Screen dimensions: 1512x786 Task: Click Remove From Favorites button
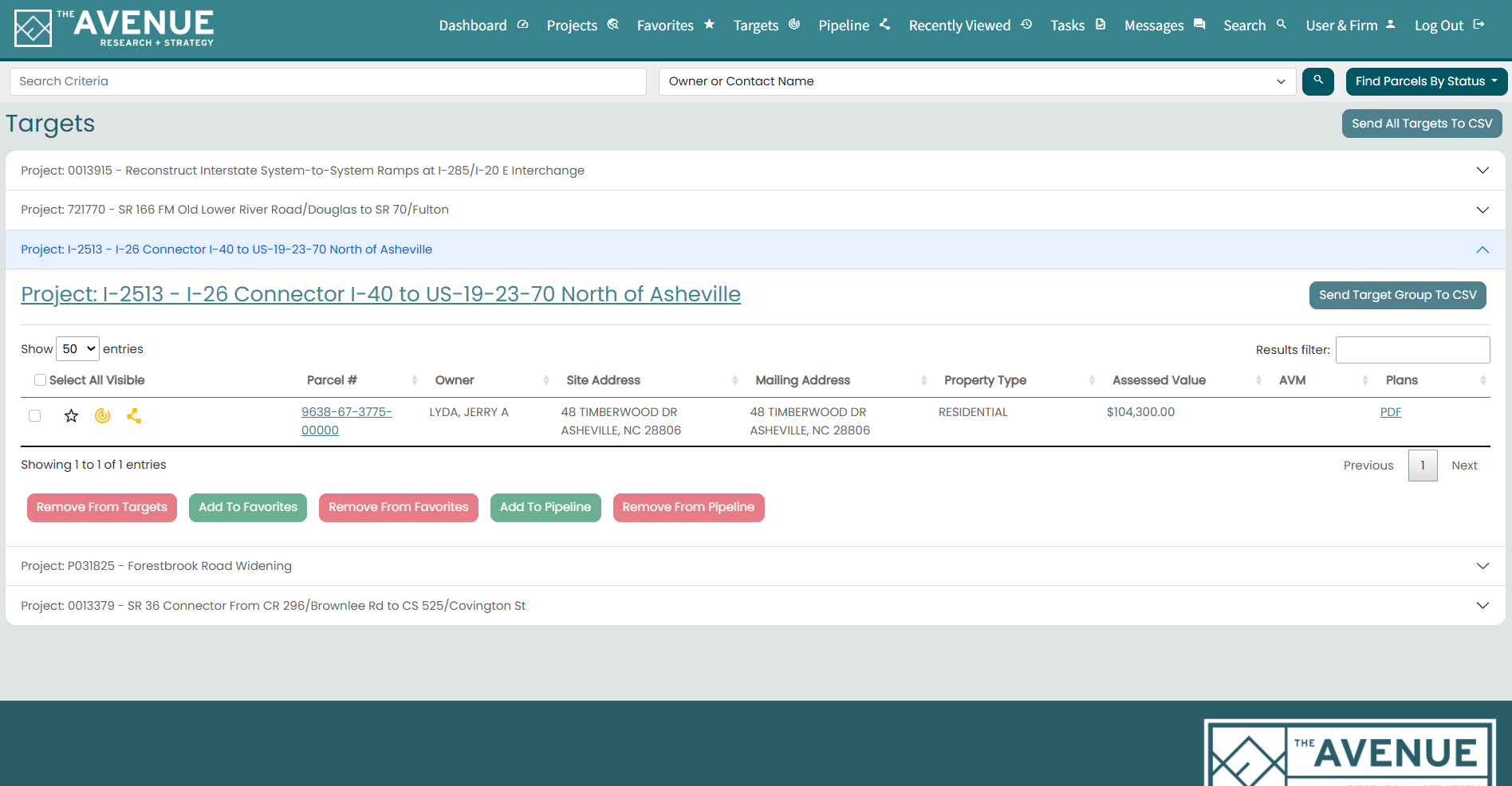pos(399,508)
